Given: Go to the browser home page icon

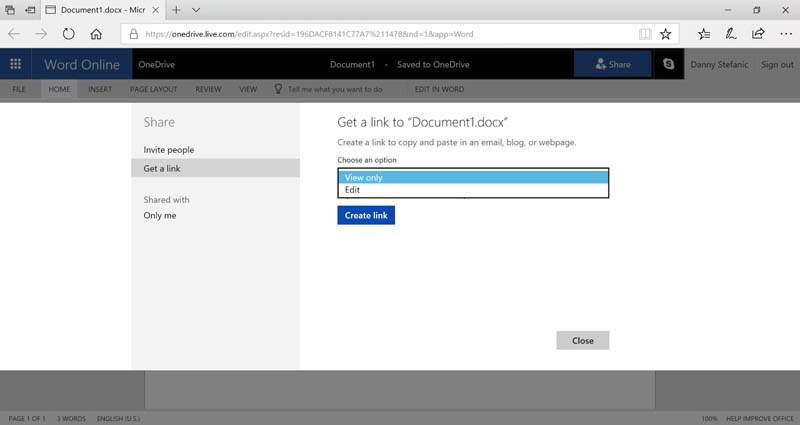Looking at the screenshot, I should [x=96, y=34].
